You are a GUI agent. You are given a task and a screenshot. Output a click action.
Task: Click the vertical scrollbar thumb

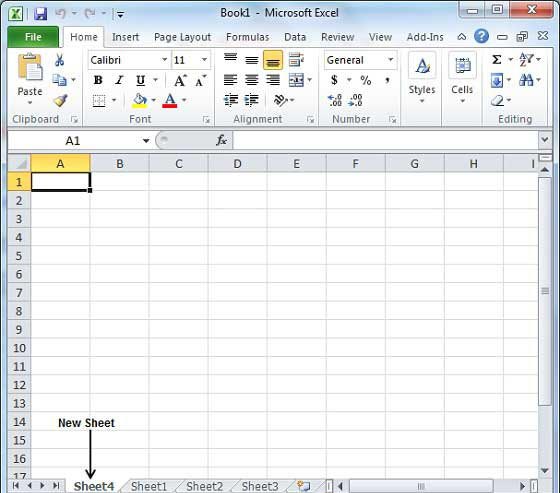point(545,291)
